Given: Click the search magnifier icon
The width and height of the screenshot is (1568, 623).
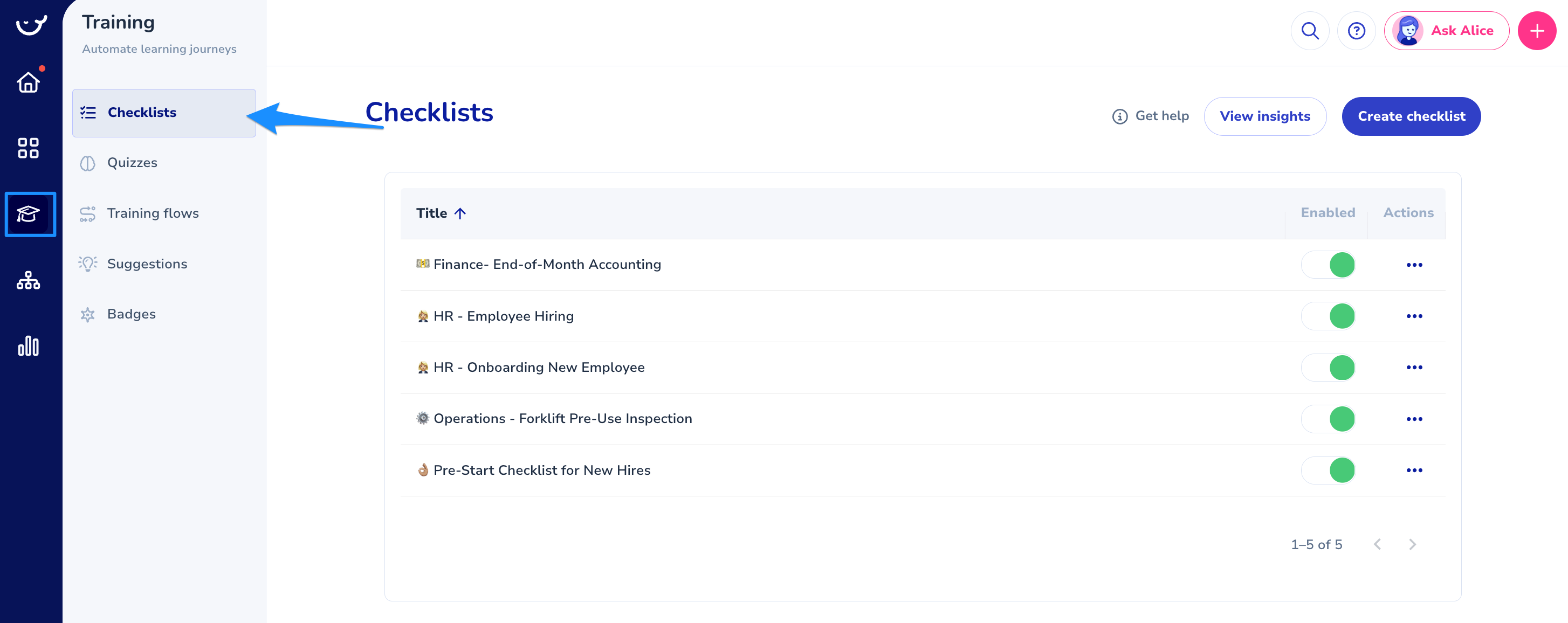Looking at the screenshot, I should coord(1309,31).
